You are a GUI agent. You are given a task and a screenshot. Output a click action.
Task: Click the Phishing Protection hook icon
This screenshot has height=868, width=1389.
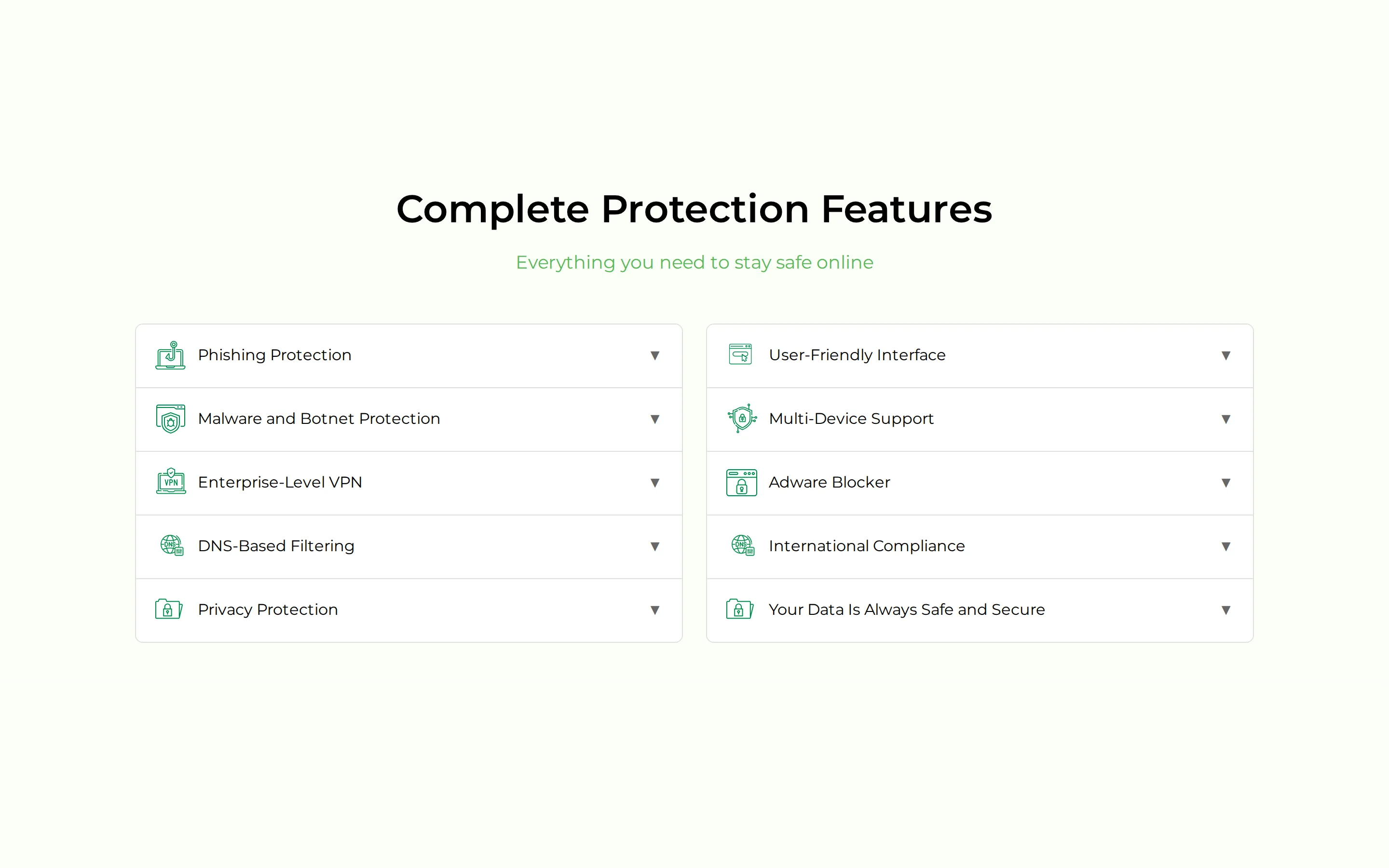[x=170, y=355]
